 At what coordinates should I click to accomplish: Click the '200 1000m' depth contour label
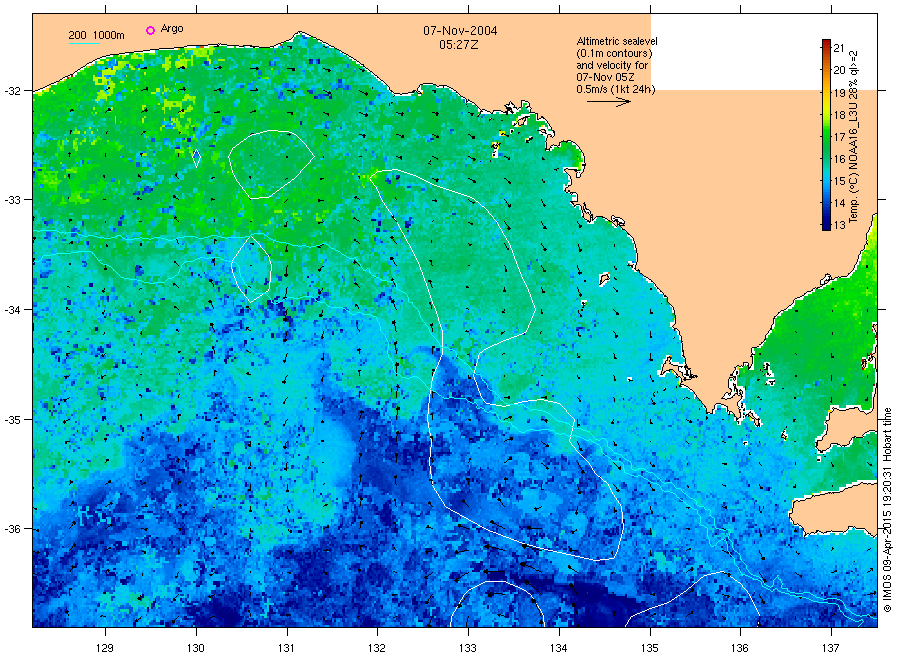tap(96, 35)
